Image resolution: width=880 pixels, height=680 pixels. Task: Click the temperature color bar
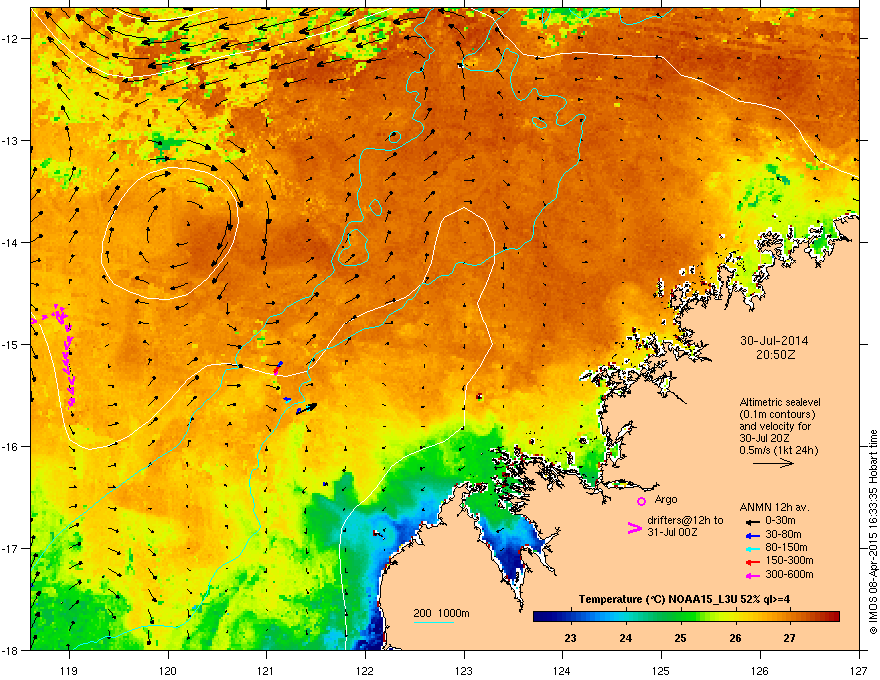[x=686, y=617]
